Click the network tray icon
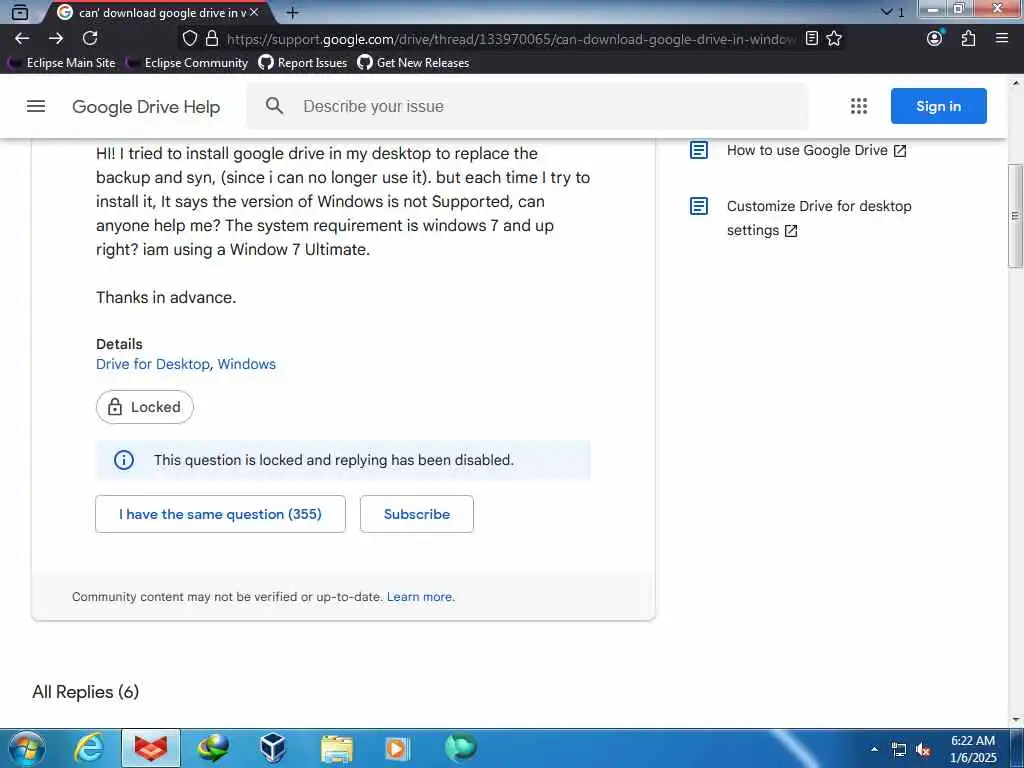 899,750
